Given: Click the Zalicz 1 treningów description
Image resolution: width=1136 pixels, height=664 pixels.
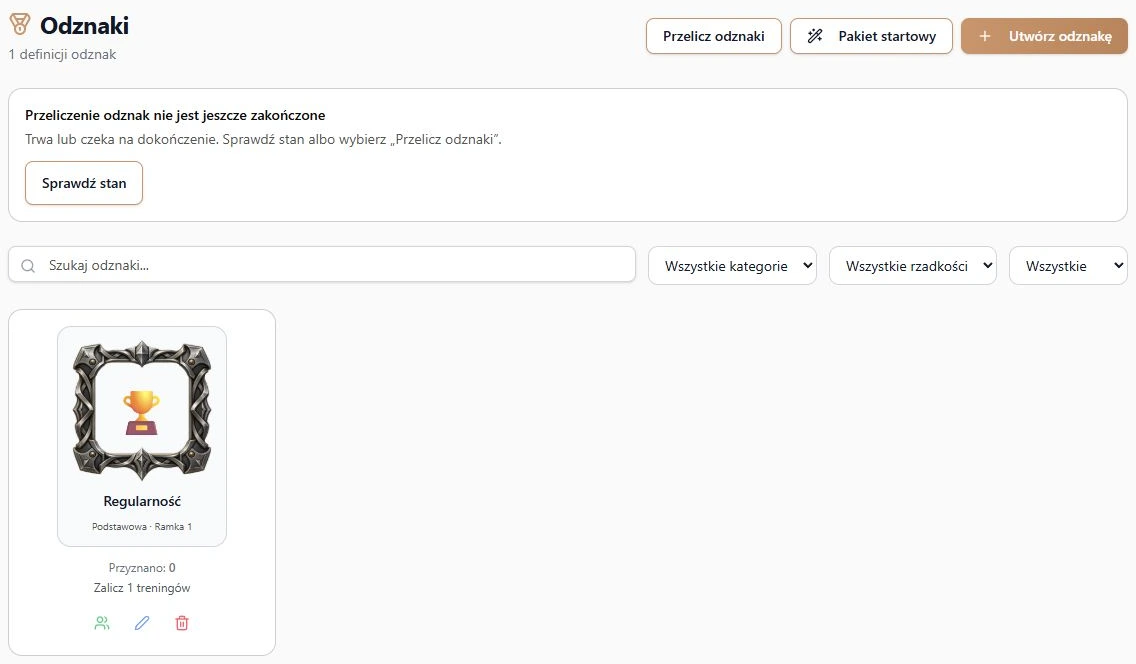Looking at the screenshot, I should (x=142, y=588).
